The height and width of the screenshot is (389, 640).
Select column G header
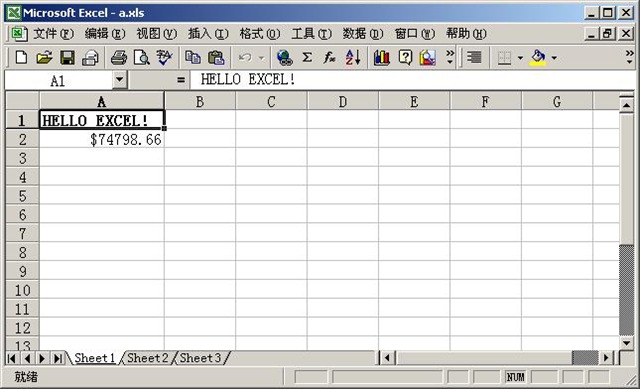coord(557,101)
